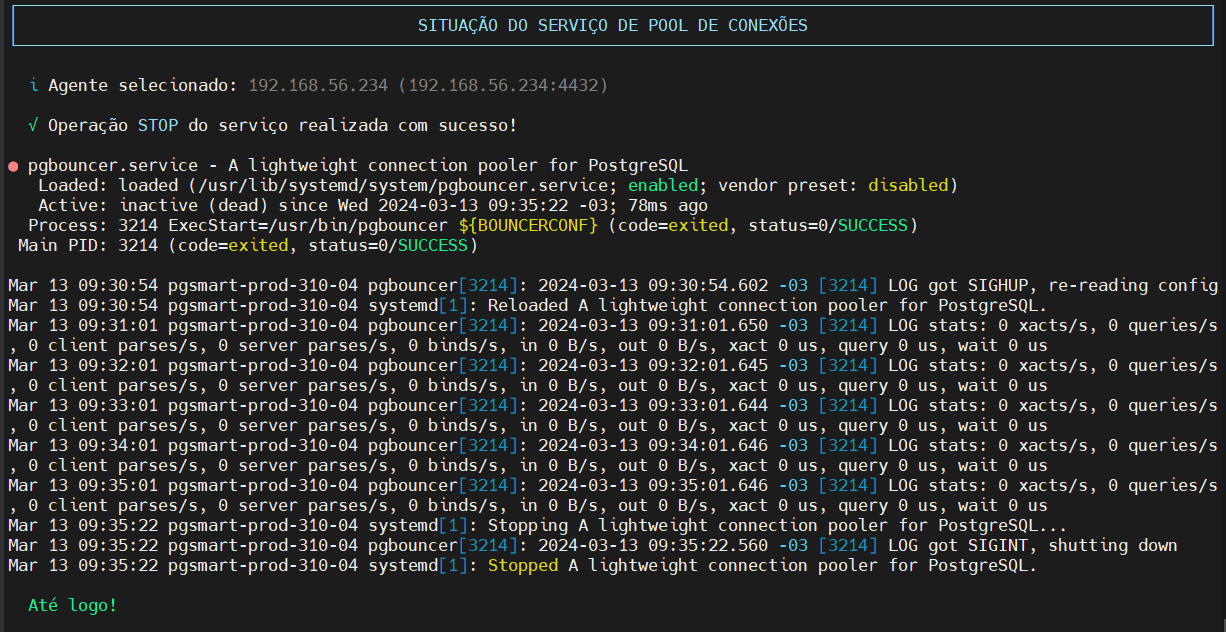
Task: Click the green "enabled" status word
Action: 663,185
